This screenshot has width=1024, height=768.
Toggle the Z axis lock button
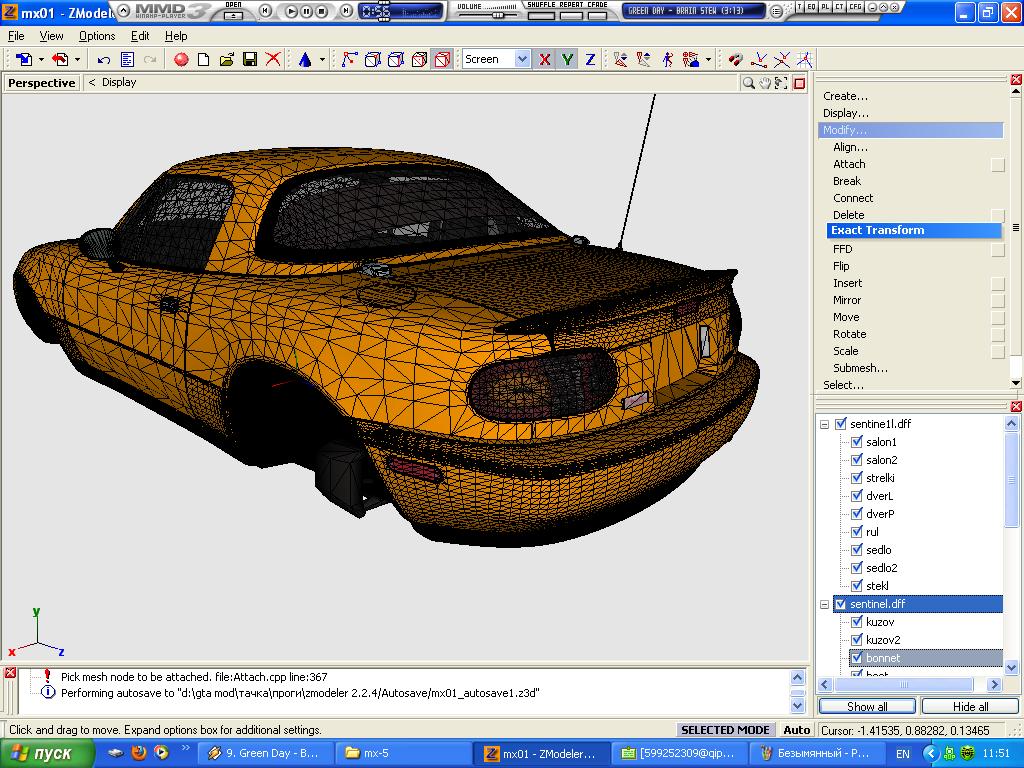point(590,60)
